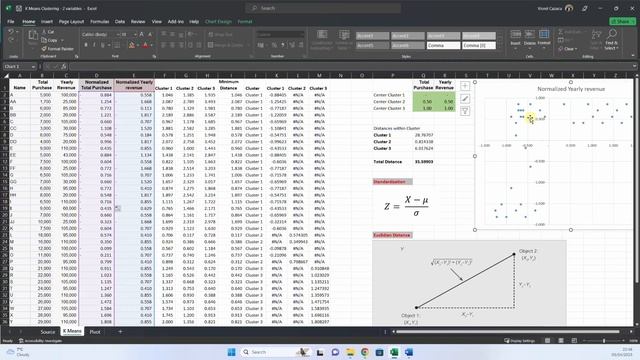Switch to the Formulas tab
The height and width of the screenshot is (360, 640).
pyautogui.click(x=100, y=22)
